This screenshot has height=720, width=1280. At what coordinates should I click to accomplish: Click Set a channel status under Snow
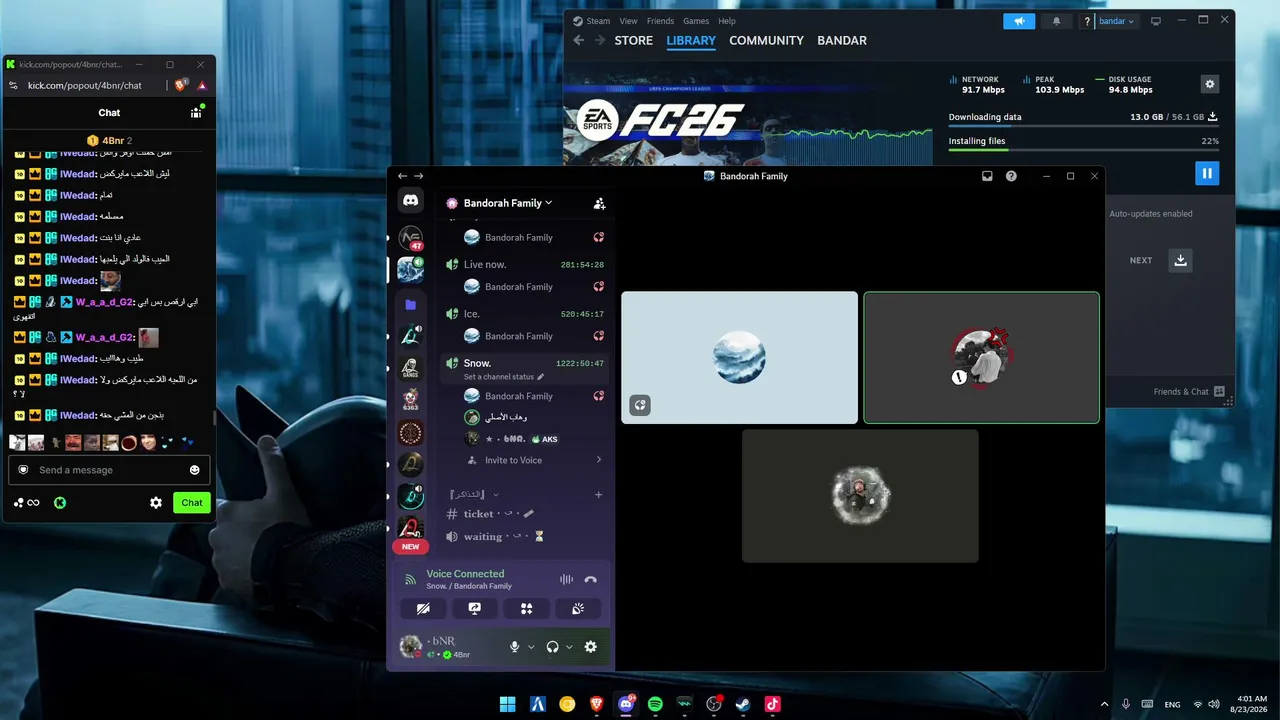(x=504, y=377)
